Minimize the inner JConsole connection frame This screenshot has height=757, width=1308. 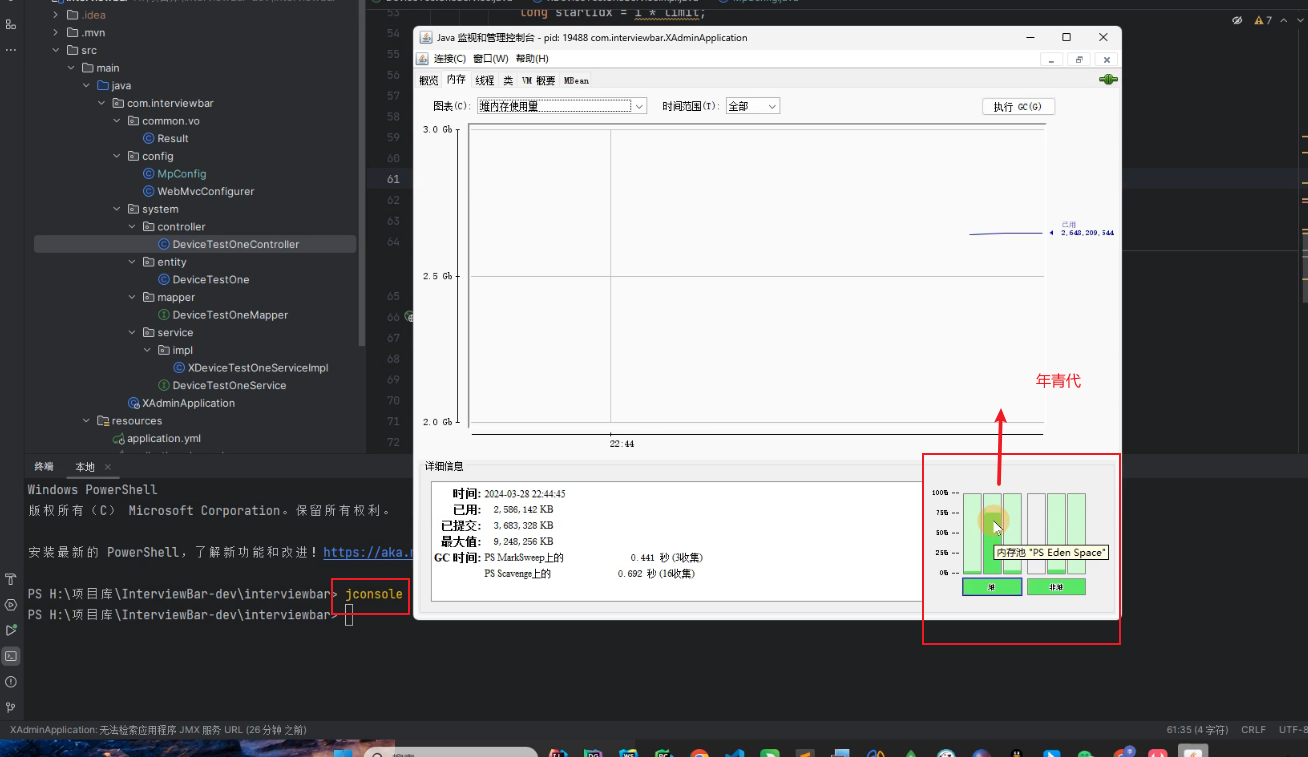point(1051,59)
